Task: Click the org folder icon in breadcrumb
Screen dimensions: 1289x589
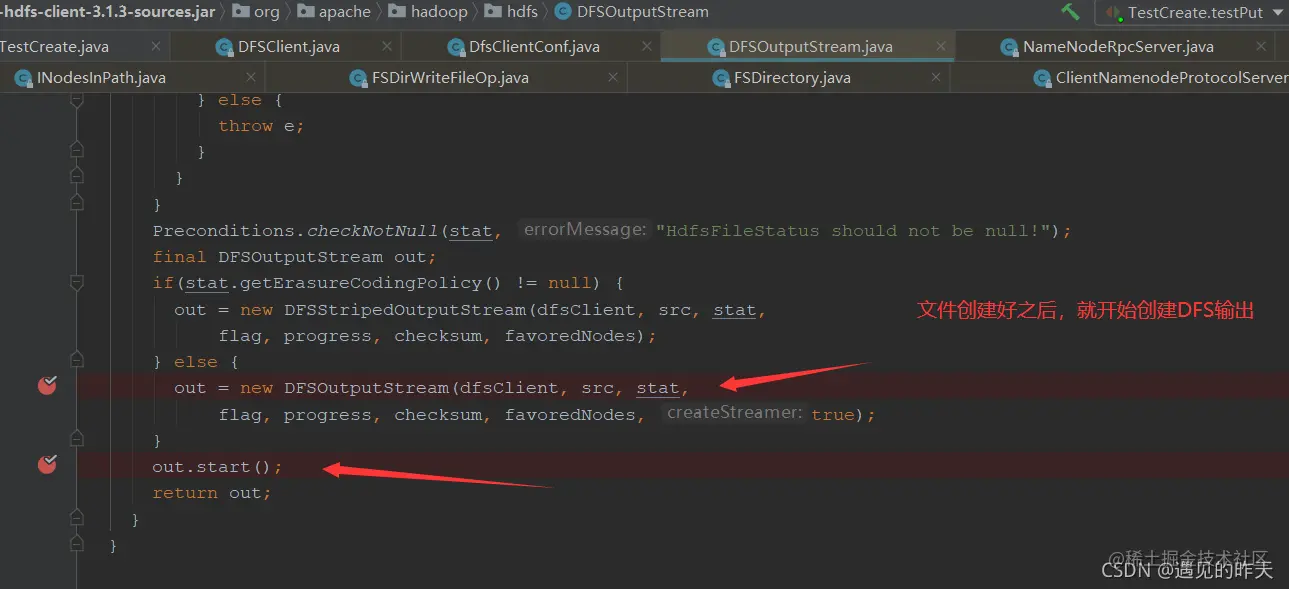Action: [x=240, y=12]
